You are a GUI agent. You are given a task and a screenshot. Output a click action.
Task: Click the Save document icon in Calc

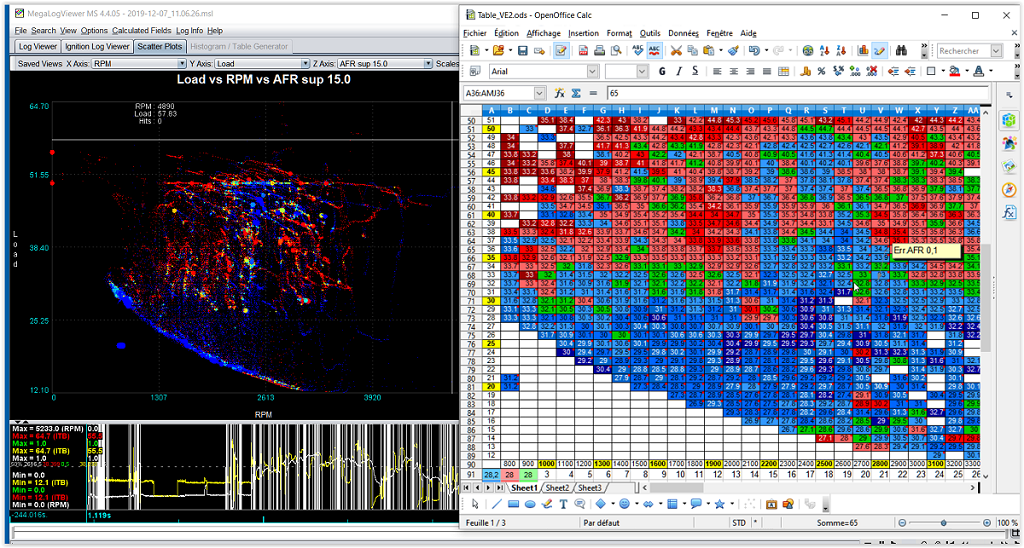(x=522, y=50)
